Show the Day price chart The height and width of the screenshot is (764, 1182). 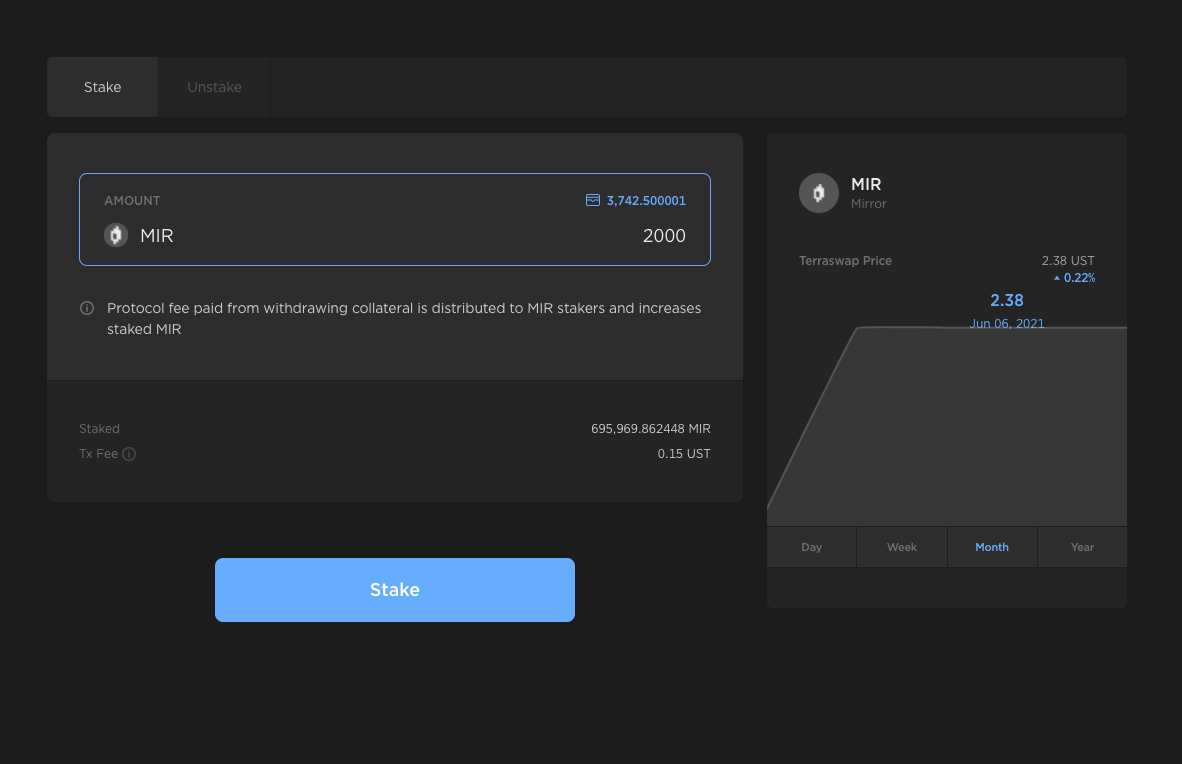811,547
